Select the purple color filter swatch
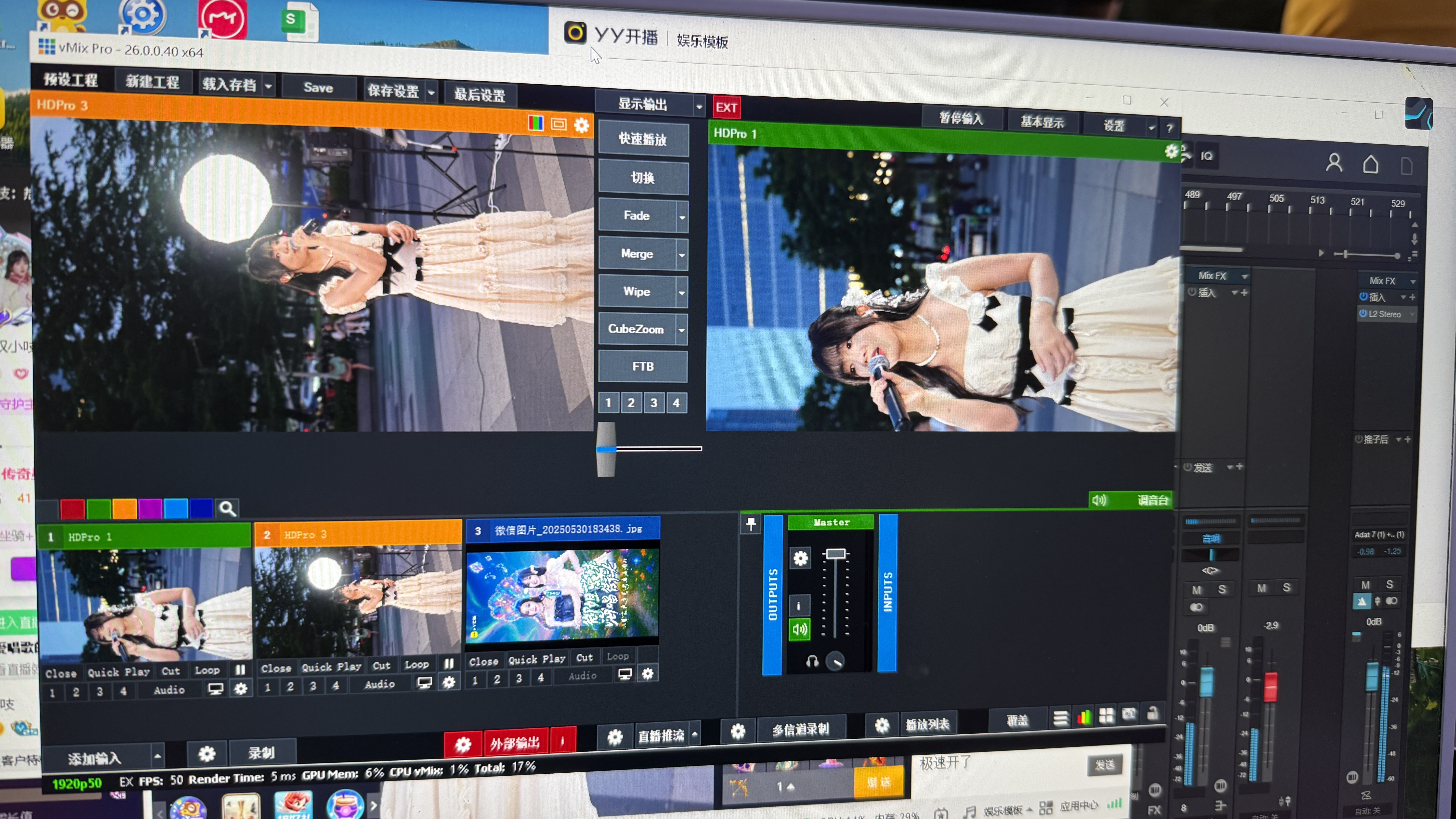The height and width of the screenshot is (819, 1456). [x=150, y=509]
